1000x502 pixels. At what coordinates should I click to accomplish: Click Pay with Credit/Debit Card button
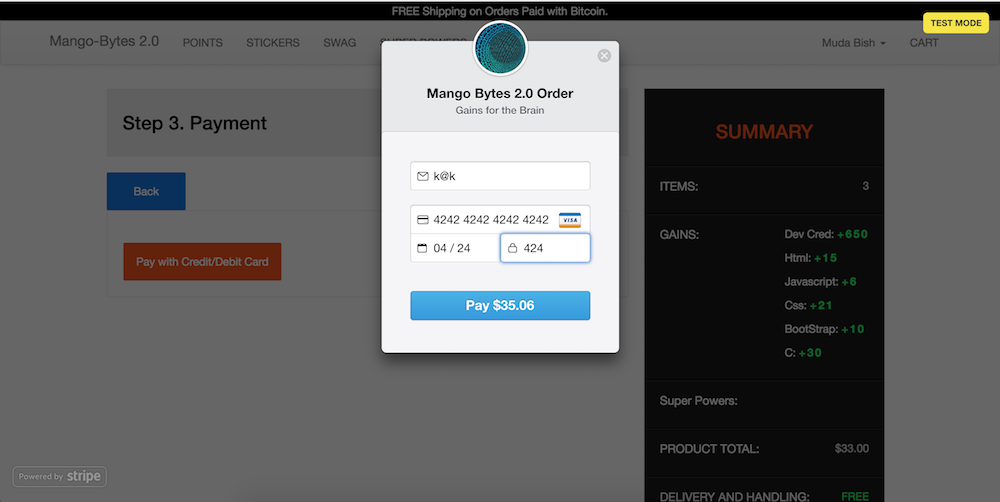pos(202,262)
